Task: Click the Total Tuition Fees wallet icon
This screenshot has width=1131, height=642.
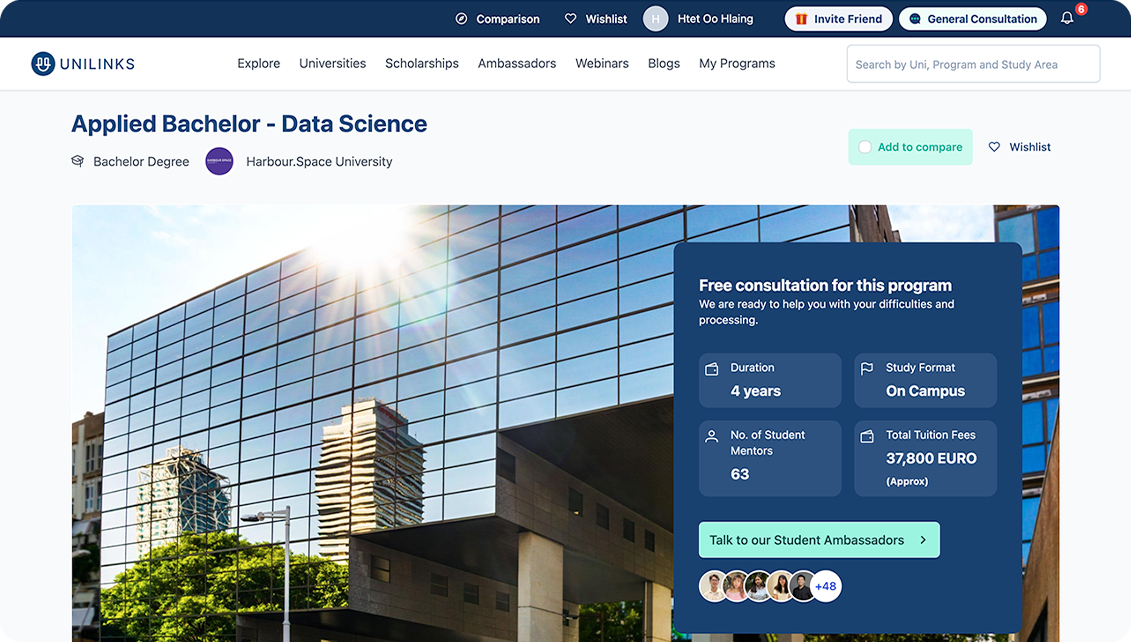Action: pyautogui.click(x=867, y=436)
